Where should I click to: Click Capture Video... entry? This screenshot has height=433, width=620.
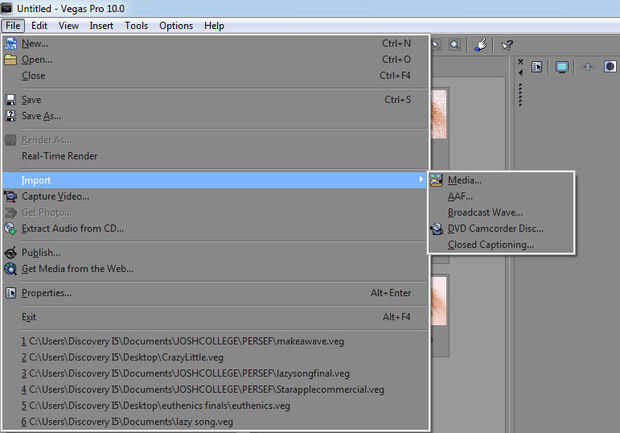pyautogui.click(x=215, y=196)
